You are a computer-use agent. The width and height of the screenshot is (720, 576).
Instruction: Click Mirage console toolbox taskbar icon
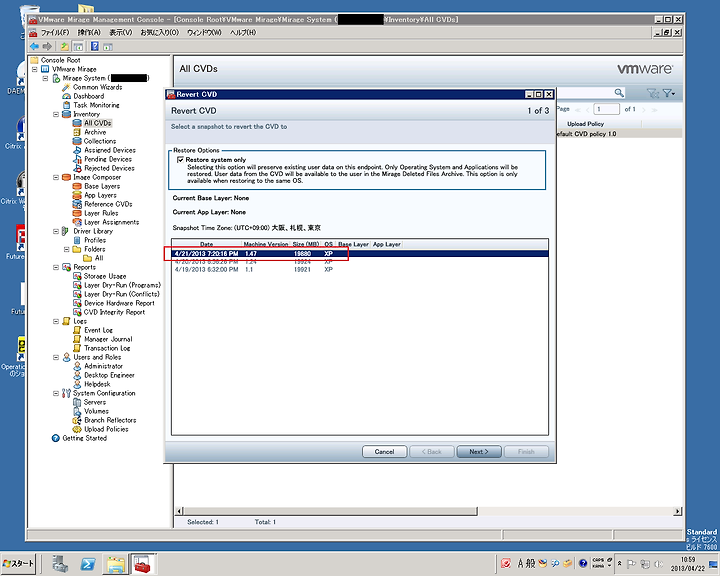pyautogui.click(x=142, y=564)
